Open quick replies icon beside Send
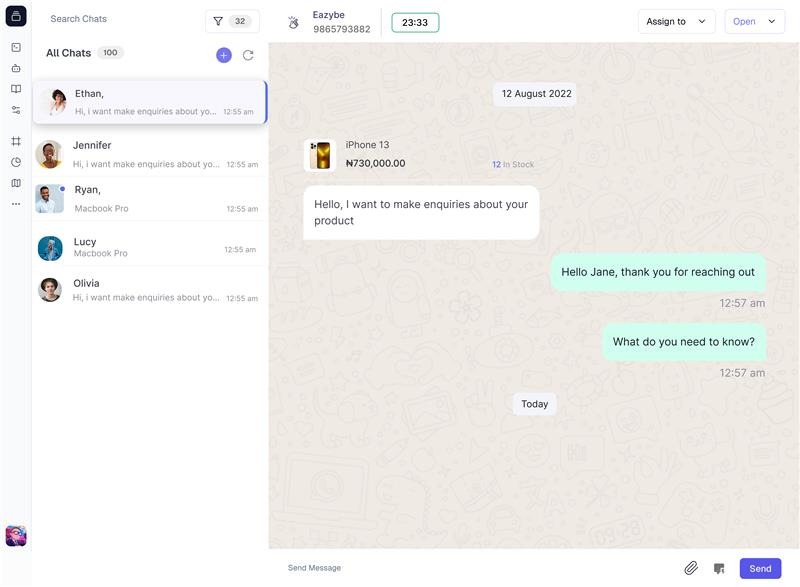The width and height of the screenshot is (800, 587). click(716, 566)
